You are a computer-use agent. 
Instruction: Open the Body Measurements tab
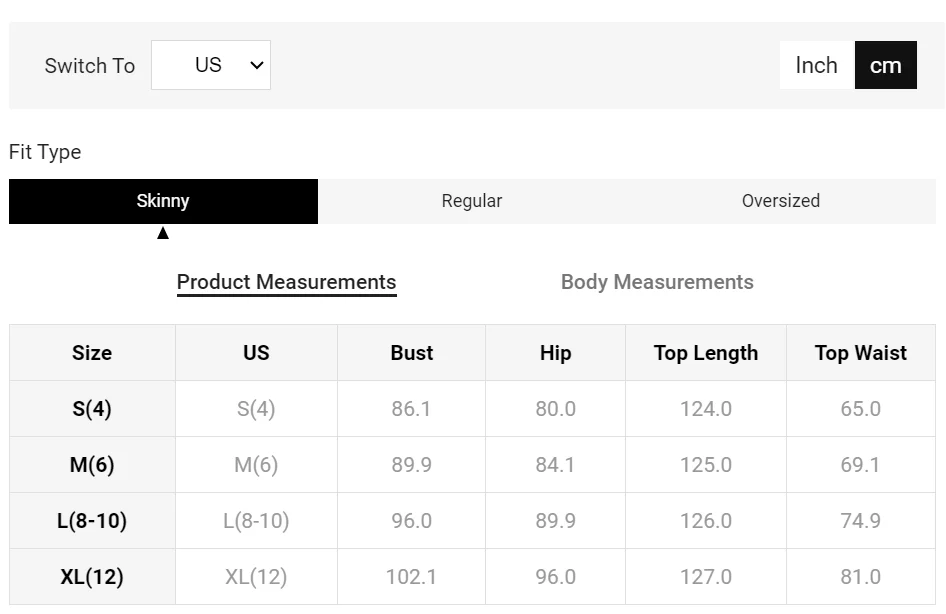657,282
